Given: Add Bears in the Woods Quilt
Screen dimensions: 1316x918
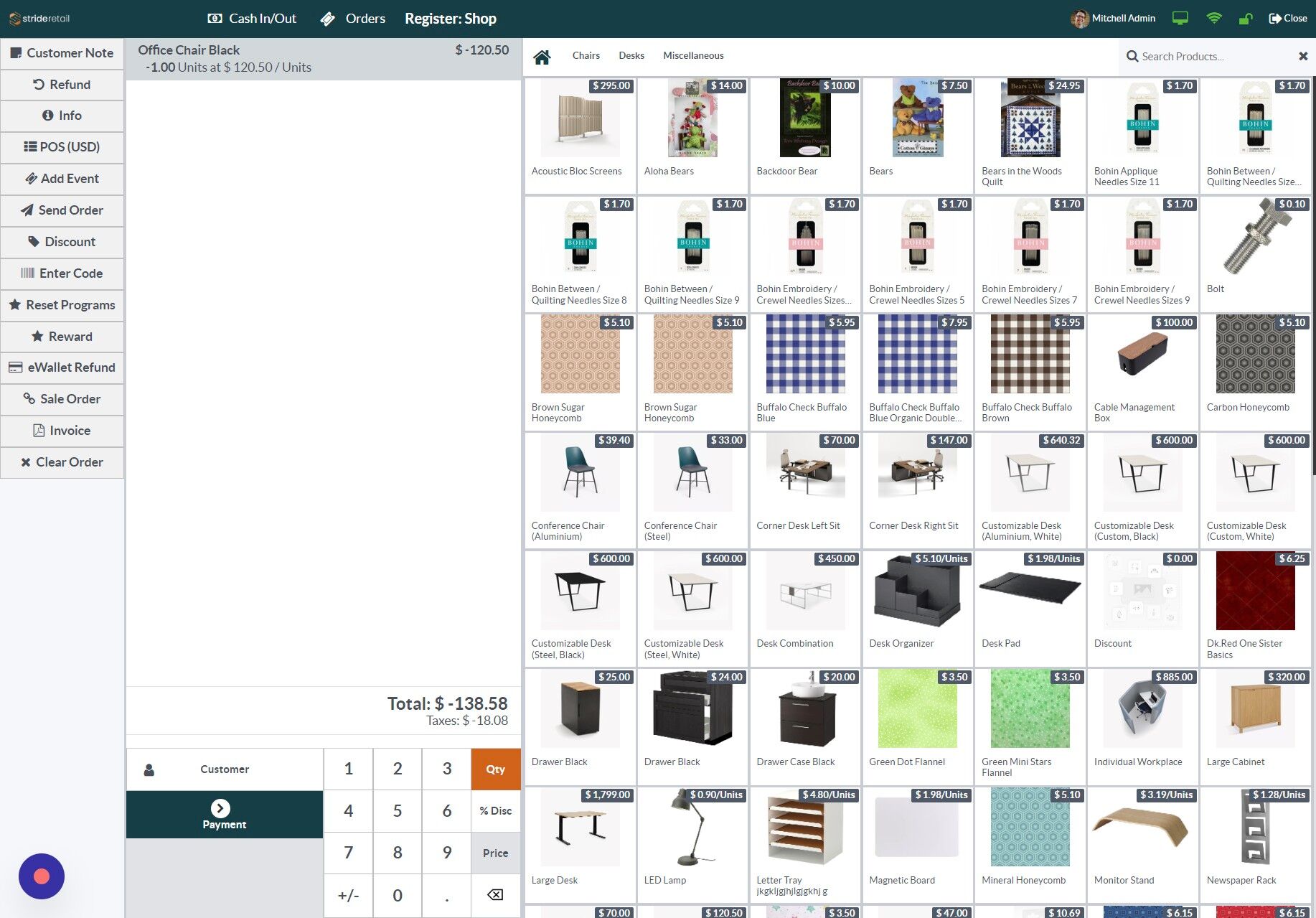Looking at the screenshot, I should tap(1030, 136).
